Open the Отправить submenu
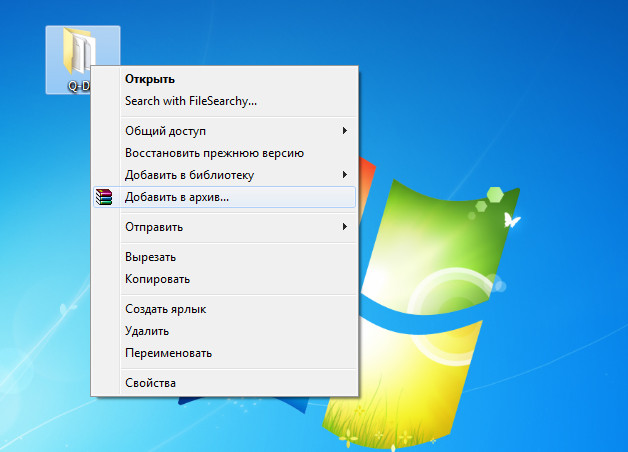Image resolution: width=628 pixels, height=452 pixels. point(224,227)
